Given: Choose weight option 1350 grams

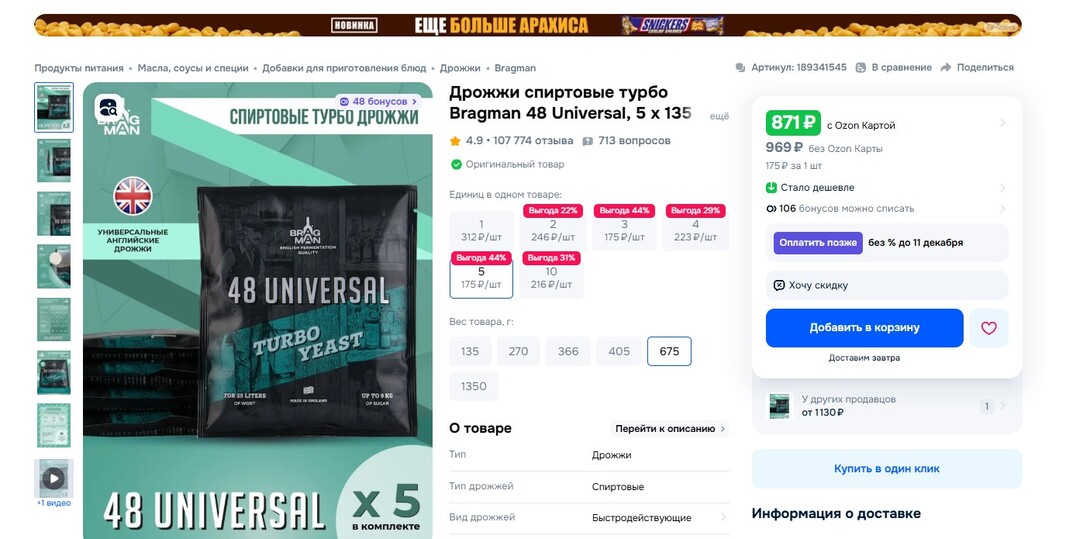Looking at the screenshot, I should pos(473,387).
